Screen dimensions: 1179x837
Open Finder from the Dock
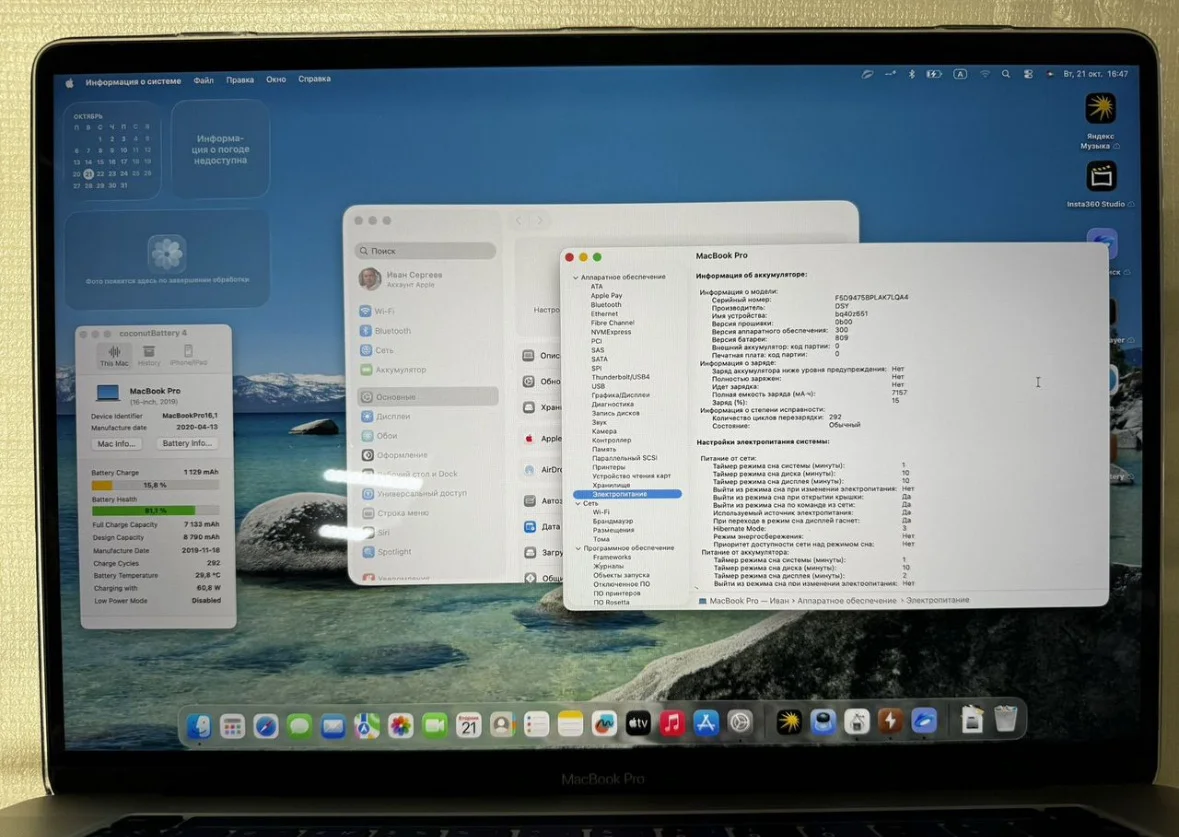pyautogui.click(x=199, y=726)
